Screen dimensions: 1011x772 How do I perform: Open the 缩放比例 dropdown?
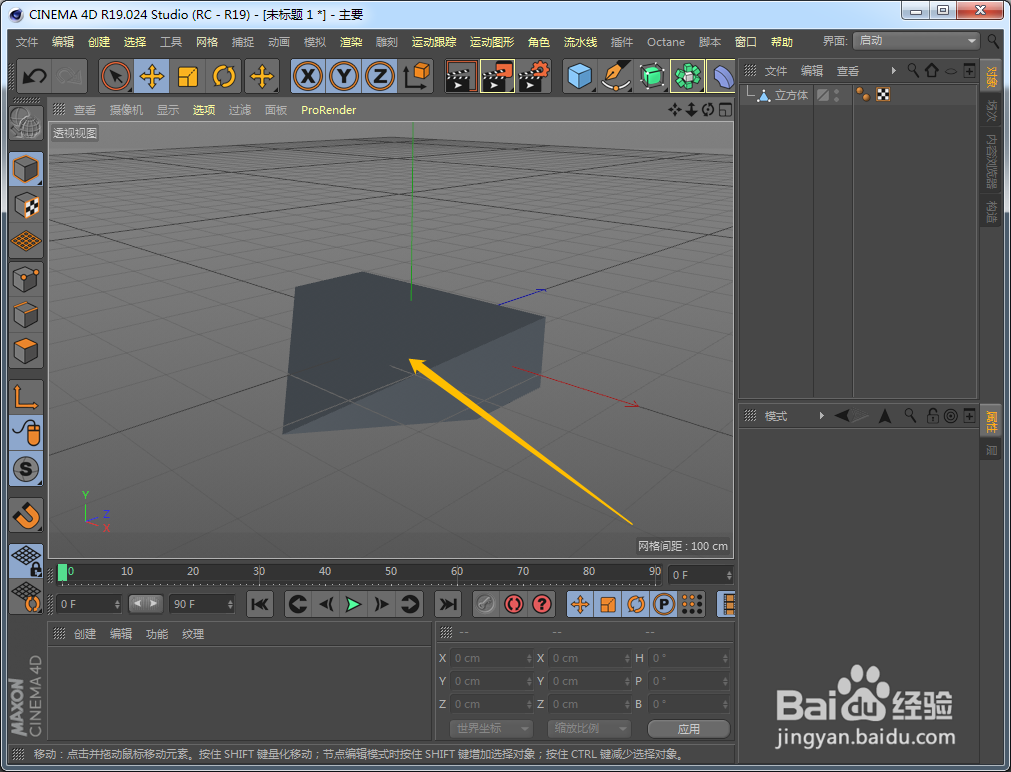coord(589,728)
